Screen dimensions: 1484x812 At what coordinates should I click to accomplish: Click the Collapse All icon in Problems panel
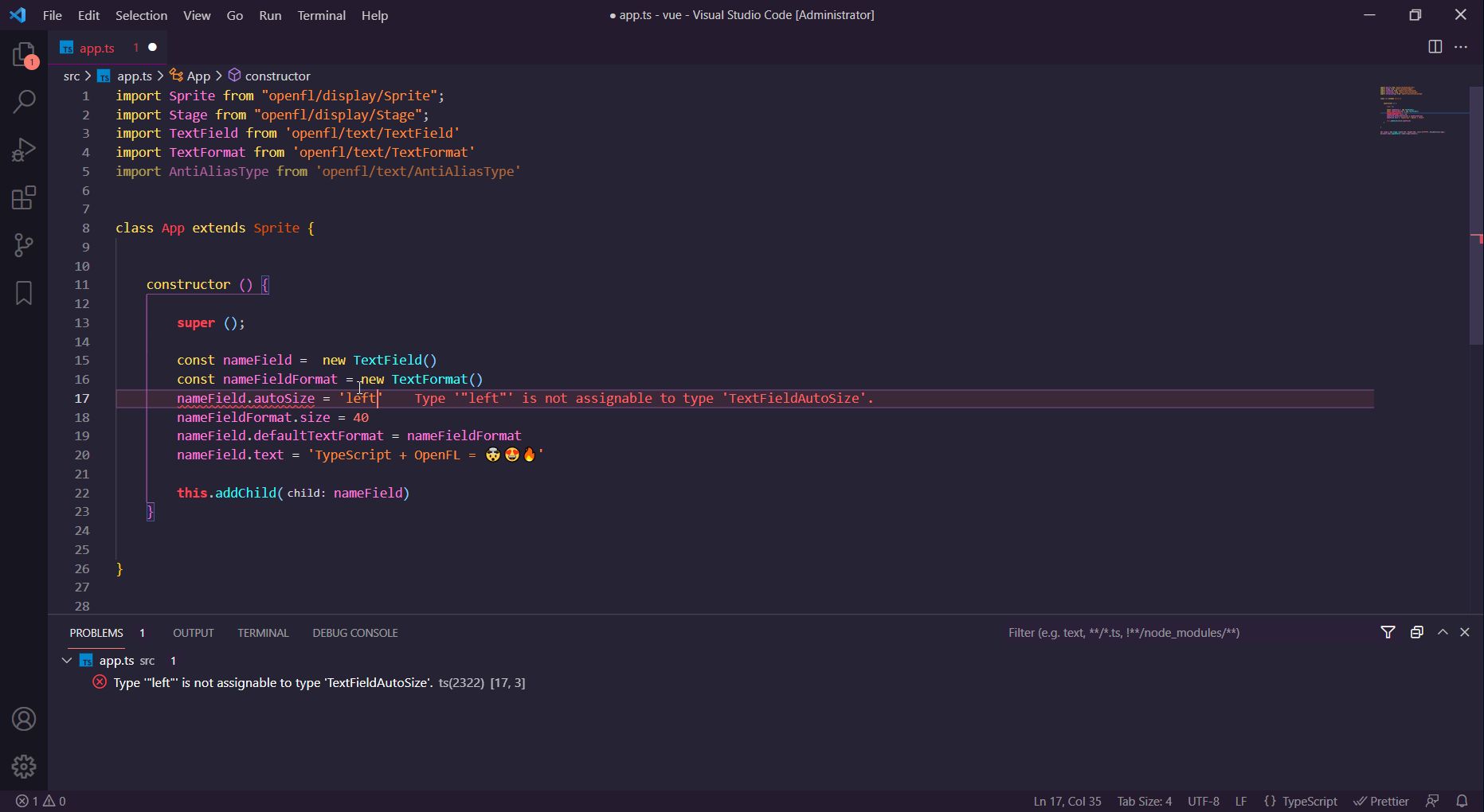tap(1416, 632)
